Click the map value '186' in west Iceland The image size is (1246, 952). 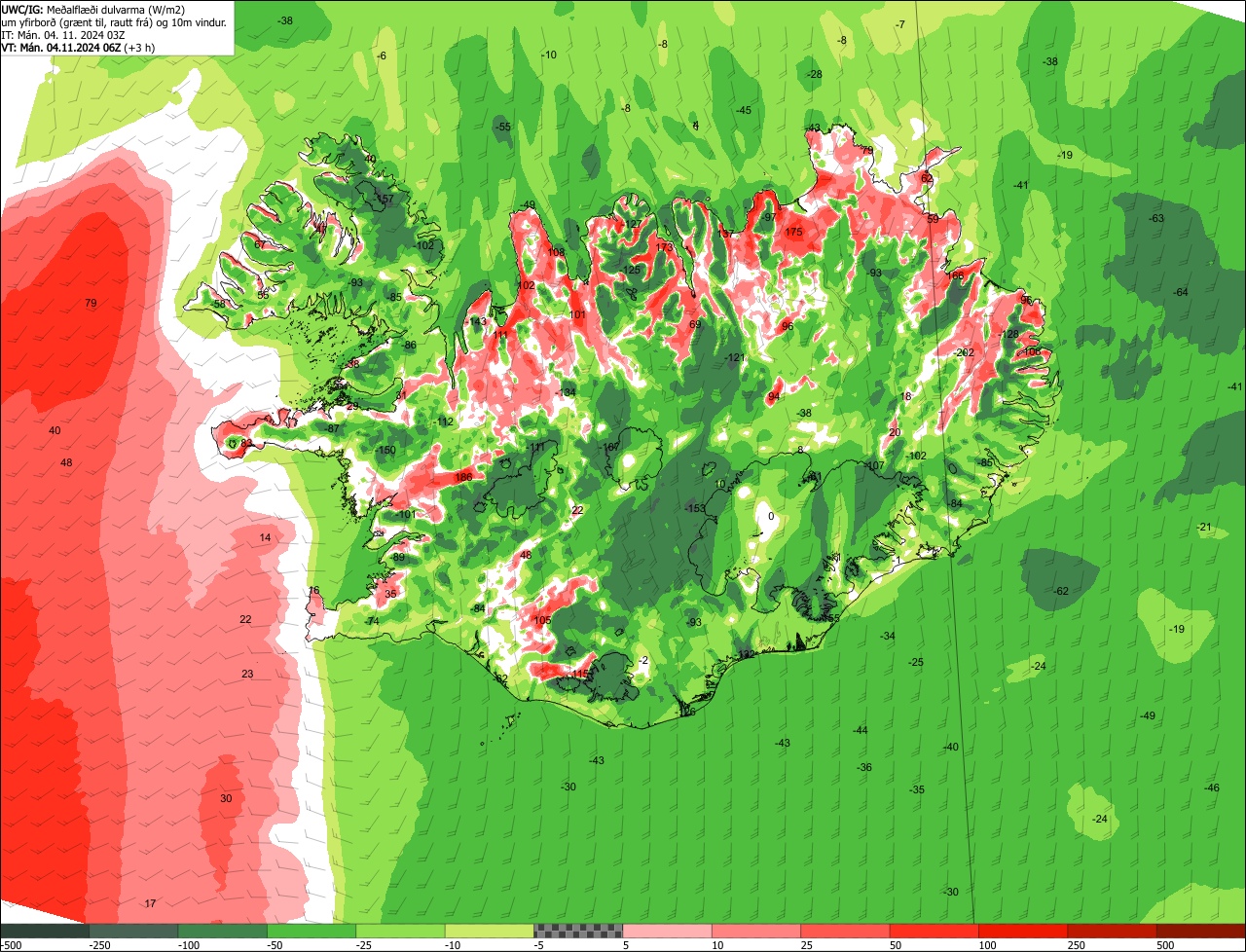pos(463,477)
